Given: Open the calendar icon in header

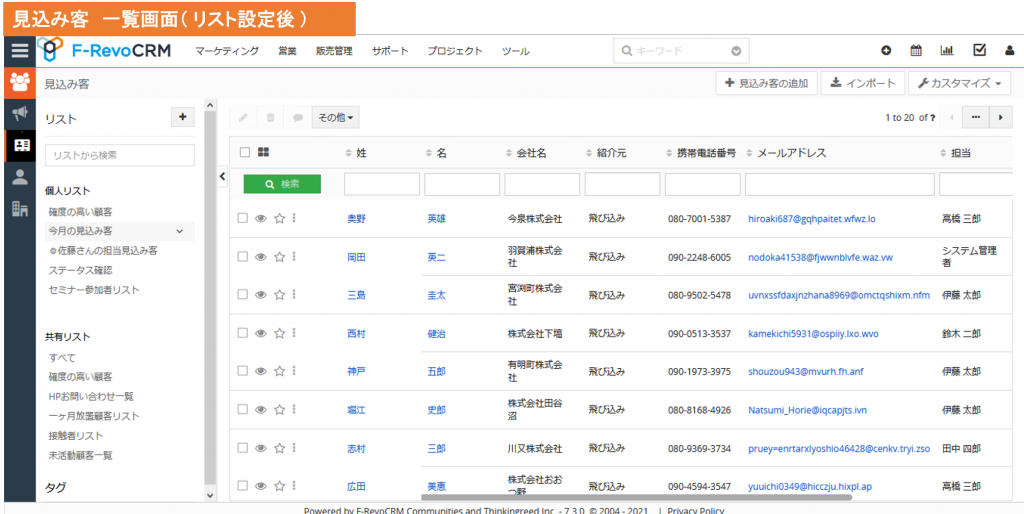Looking at the screenshot, I should [x=916, y=51].
